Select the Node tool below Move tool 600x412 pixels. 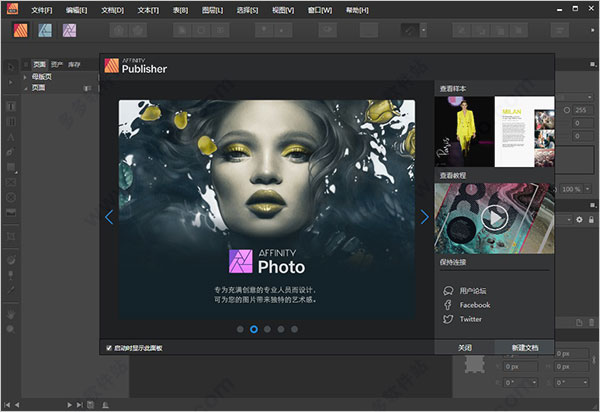(x=11, y=82)
